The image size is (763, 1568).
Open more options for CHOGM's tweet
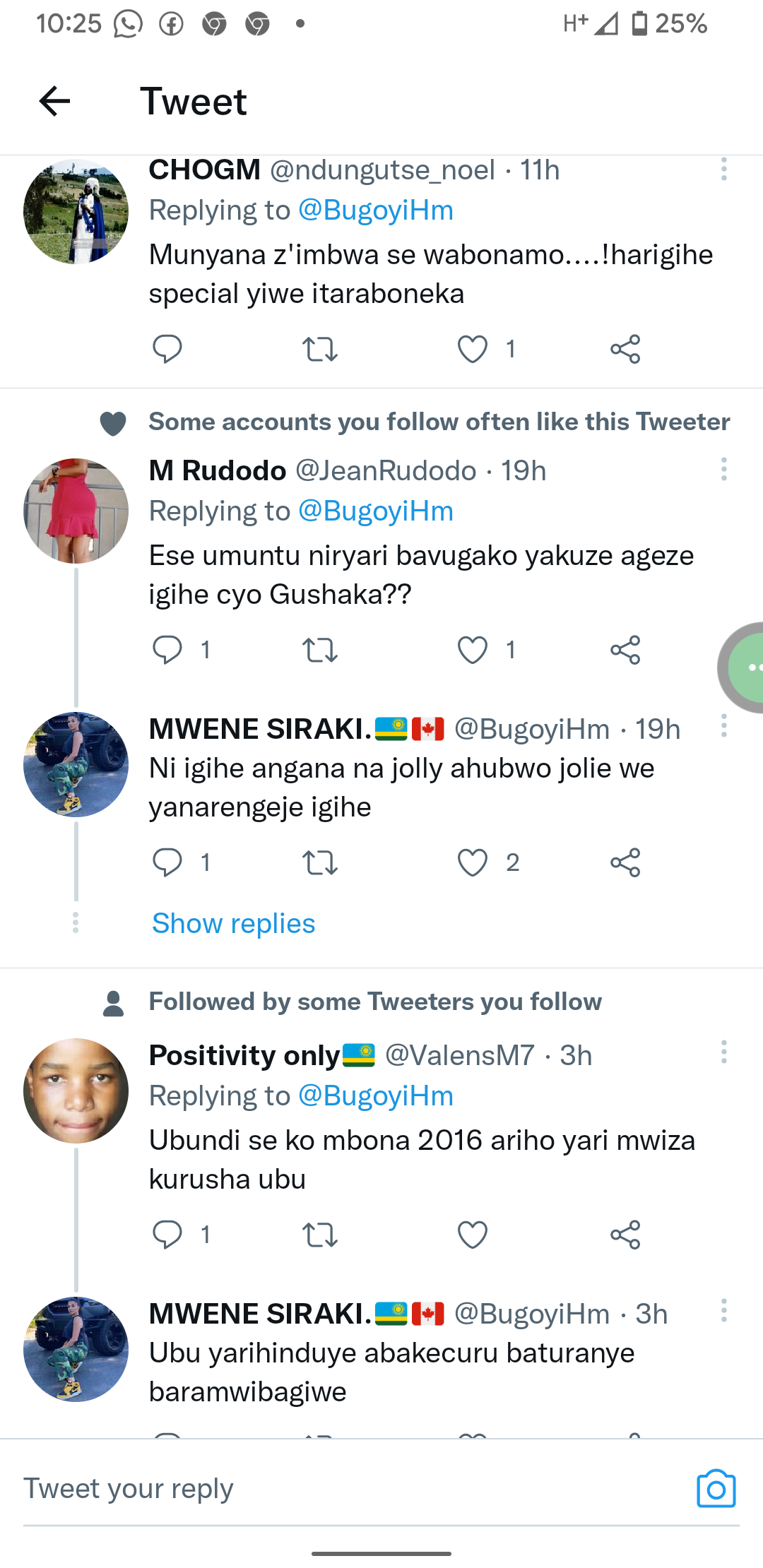coord(723,170)
